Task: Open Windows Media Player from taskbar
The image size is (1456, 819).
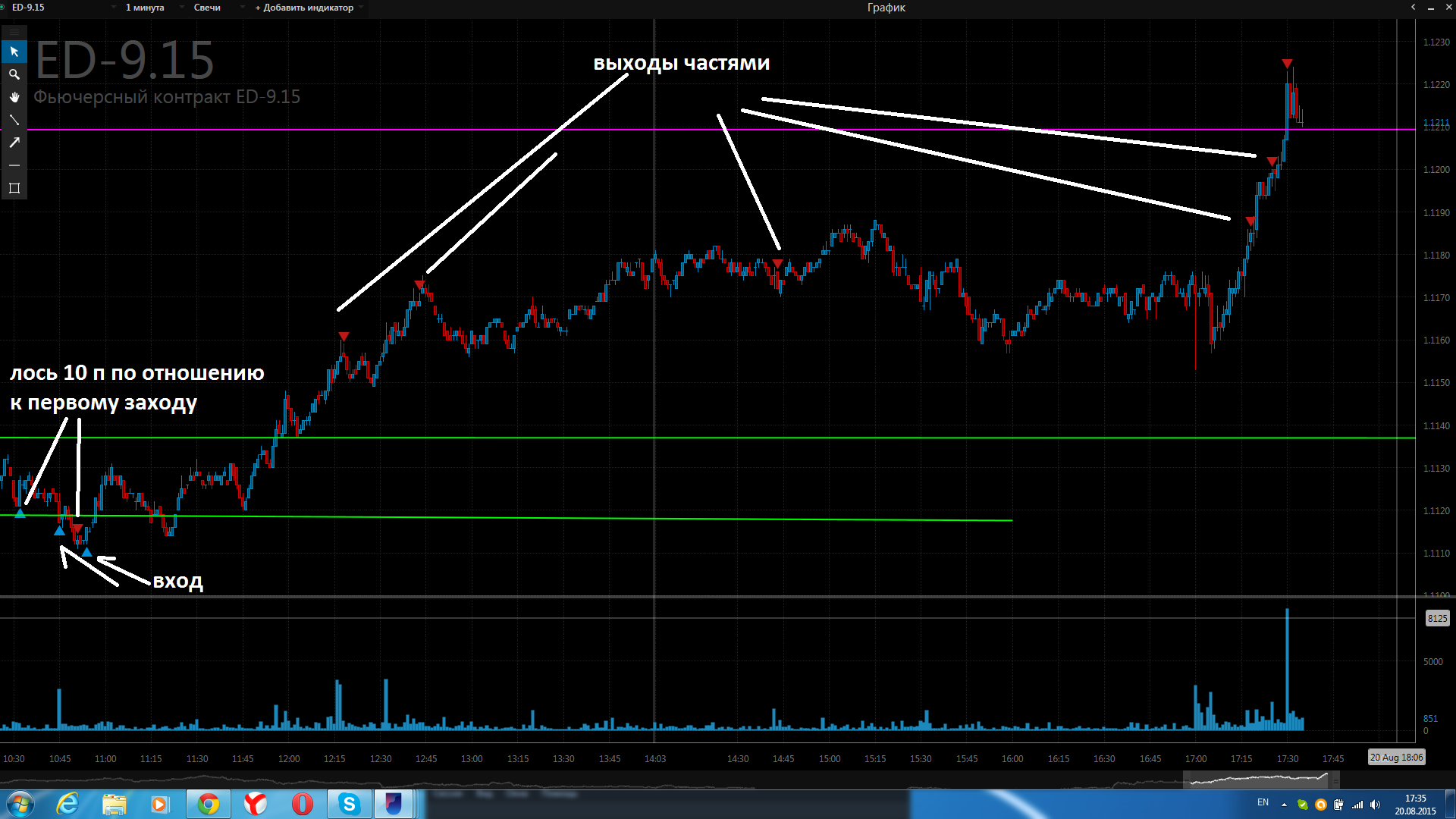Action: (160, 804)
